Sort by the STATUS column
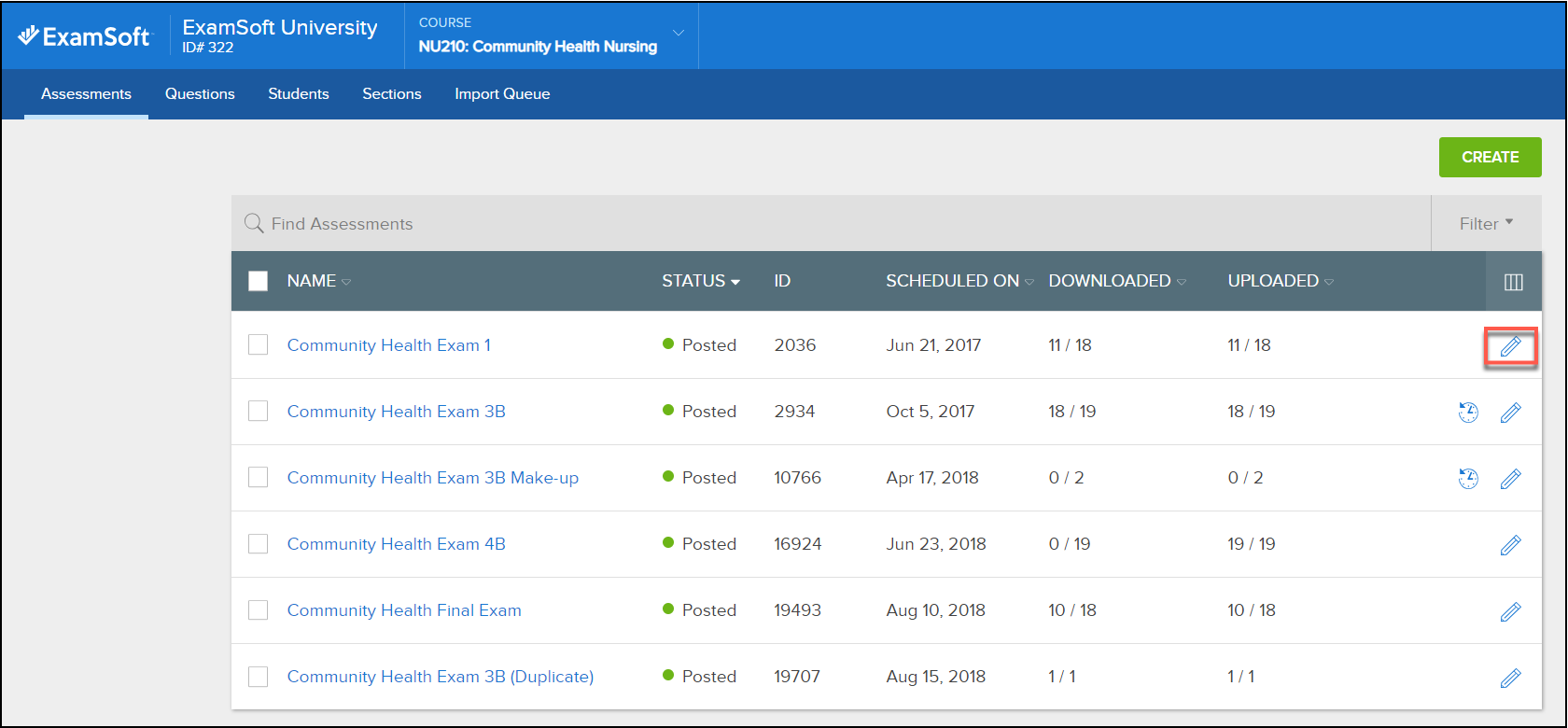The height and width of the screenshot is (728, 1568). [701, 281]
